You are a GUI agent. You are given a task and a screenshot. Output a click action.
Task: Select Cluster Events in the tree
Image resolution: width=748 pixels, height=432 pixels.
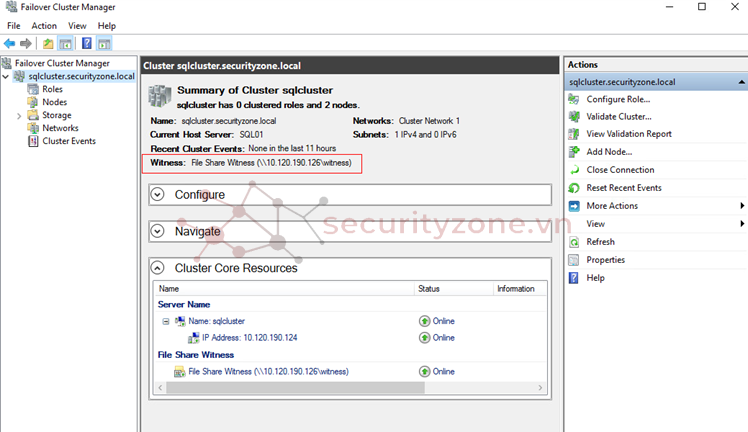[68, 141]
